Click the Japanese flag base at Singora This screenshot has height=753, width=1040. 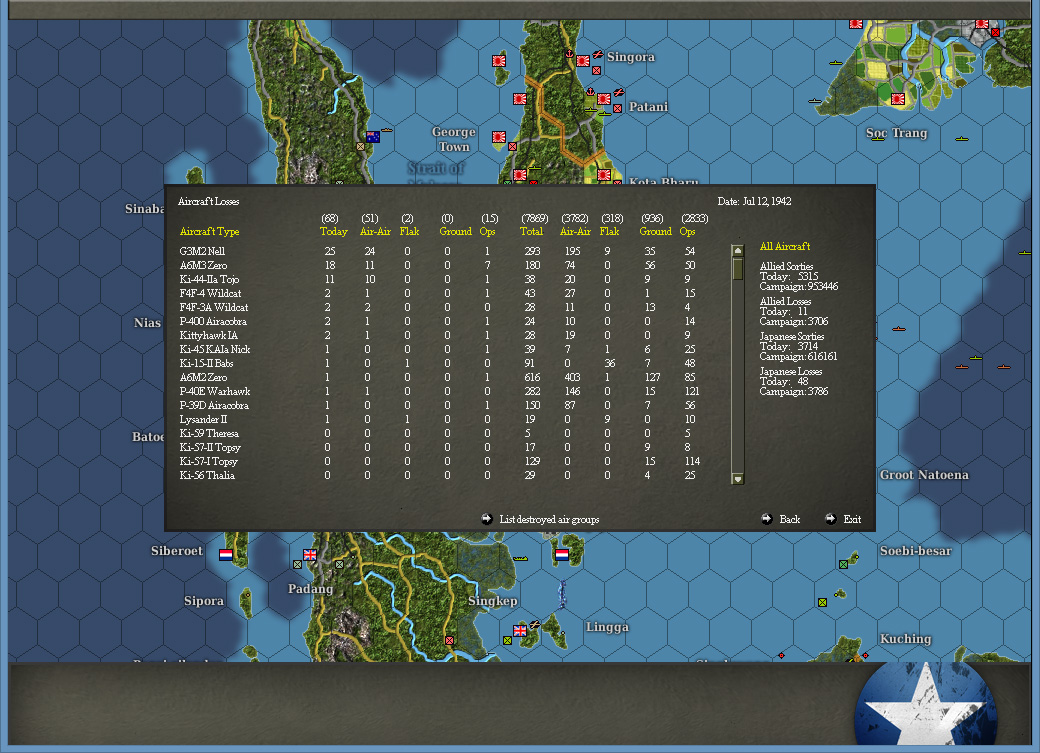583,61
